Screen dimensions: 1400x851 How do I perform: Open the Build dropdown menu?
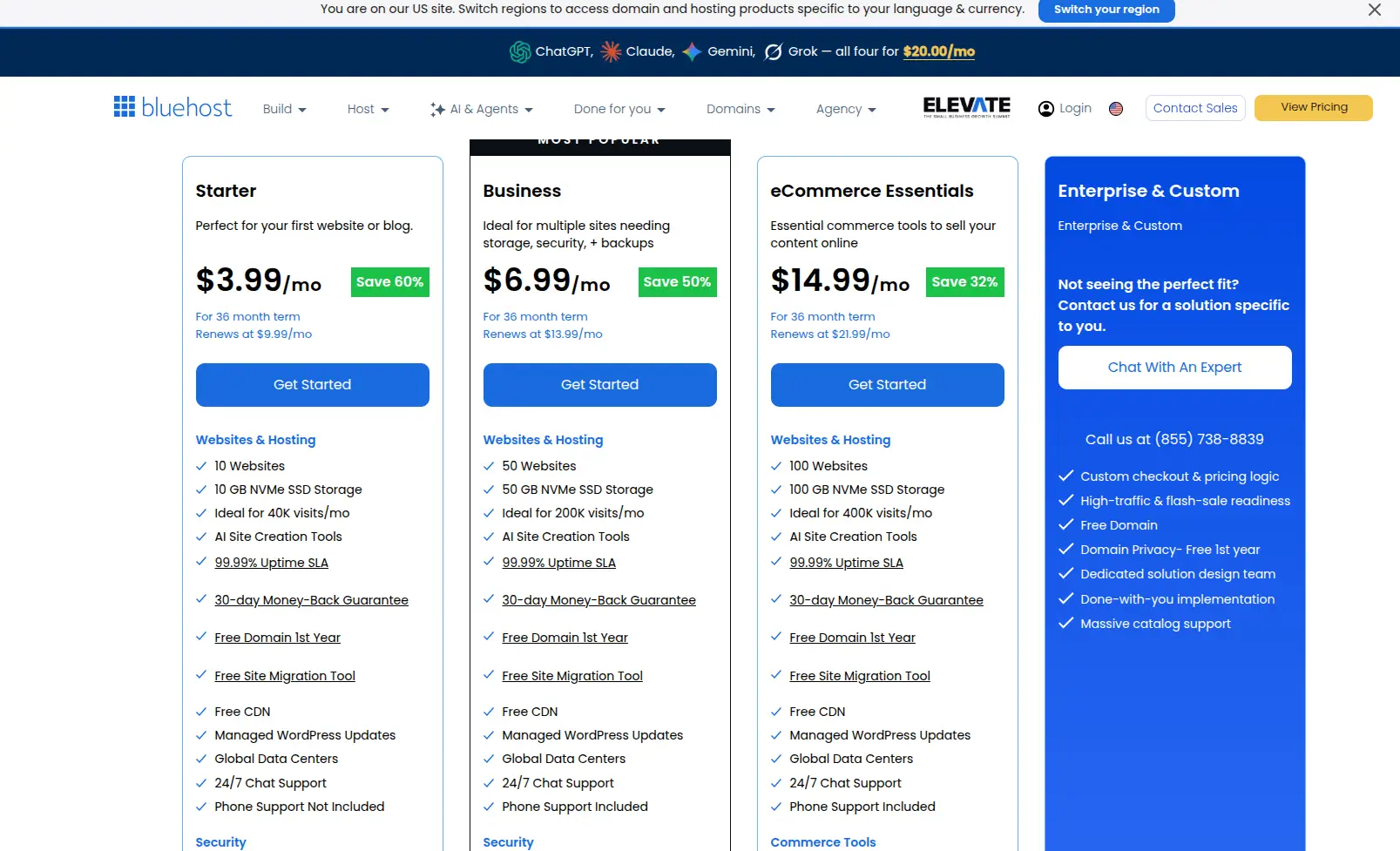pos(285,109)
